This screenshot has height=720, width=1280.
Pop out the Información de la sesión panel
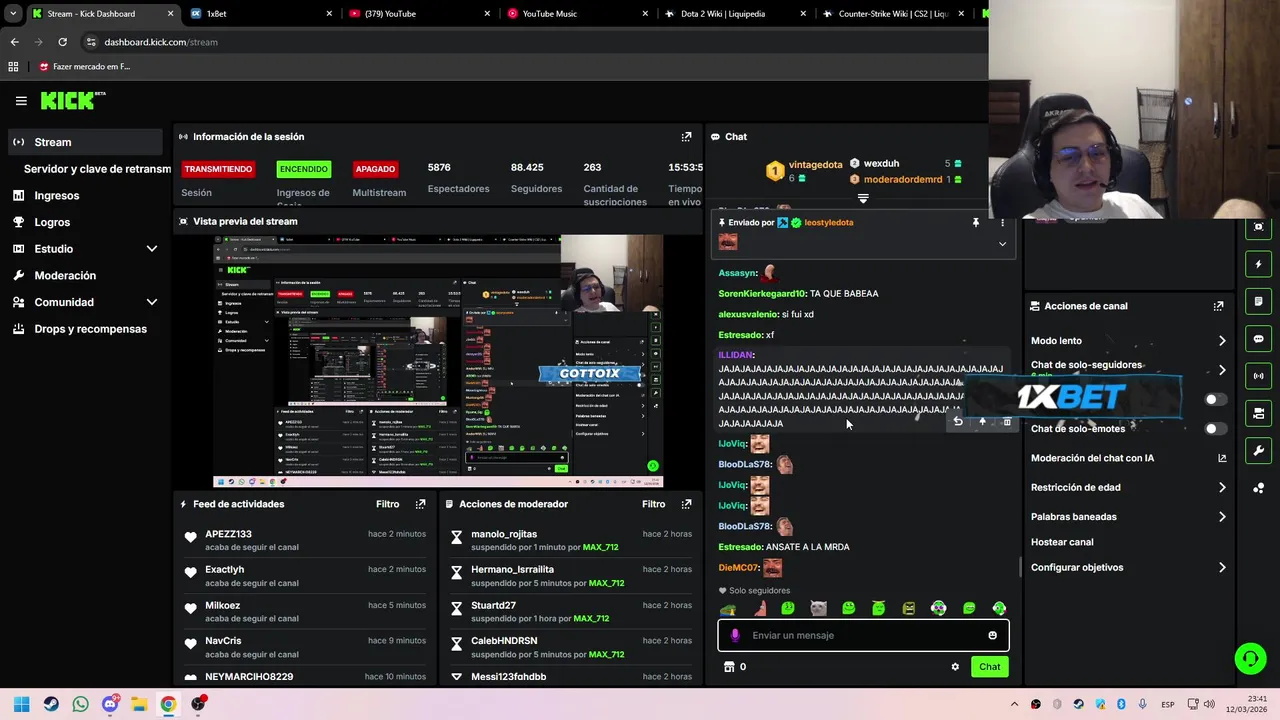686,137
